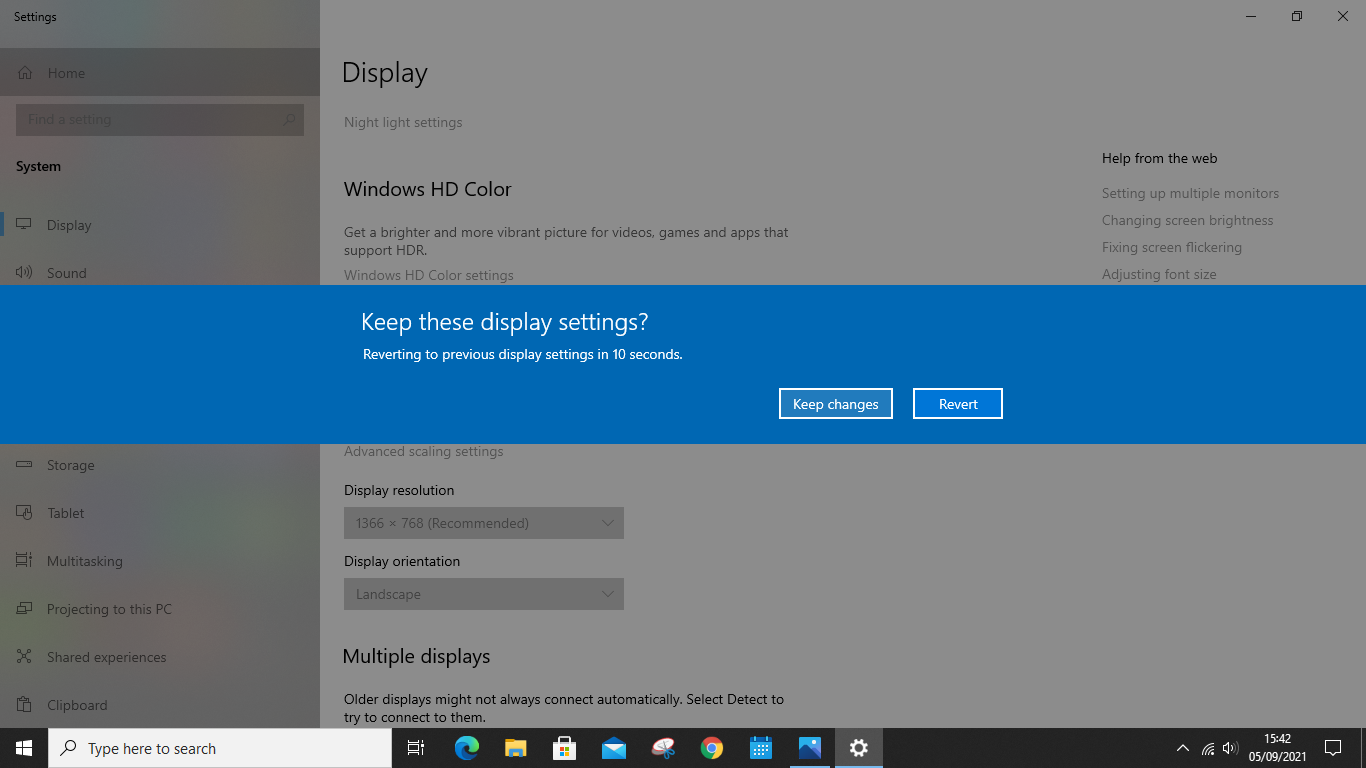Open the Display orientation dropdown
Screen dimensions: 1366x768
point(483,593)
